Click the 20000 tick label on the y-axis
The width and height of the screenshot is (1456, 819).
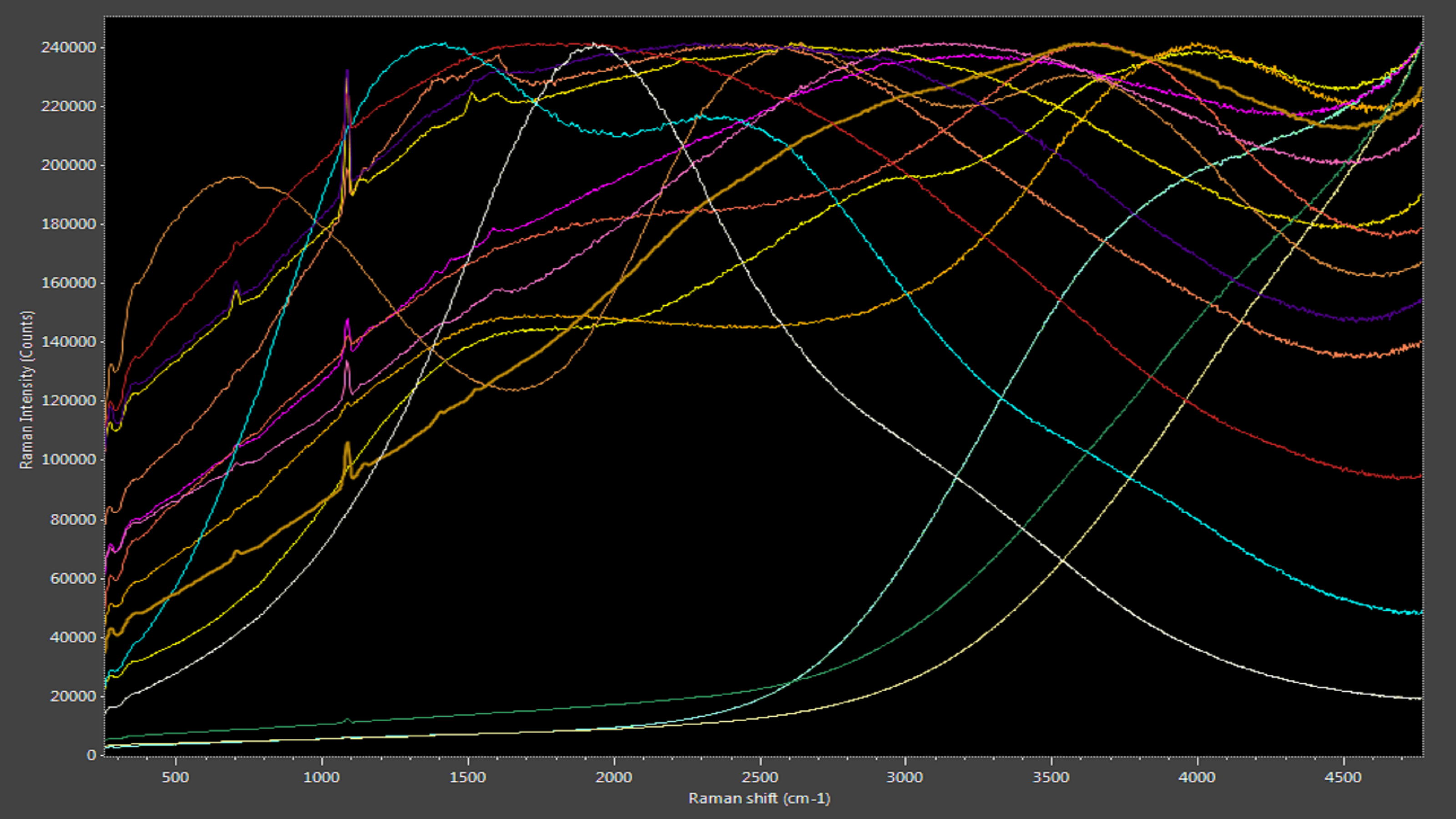tap(72, 696)
